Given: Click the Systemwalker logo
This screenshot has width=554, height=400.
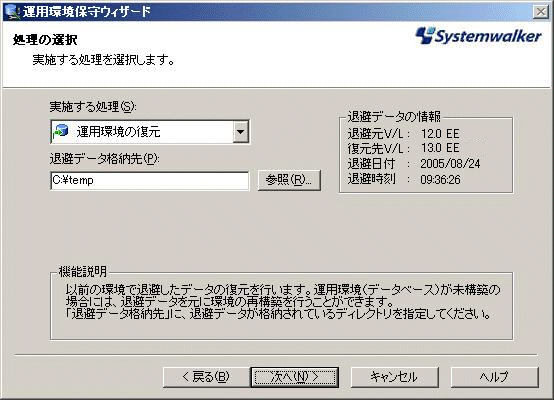Looking at the screenshot, I should coord(478,36).
